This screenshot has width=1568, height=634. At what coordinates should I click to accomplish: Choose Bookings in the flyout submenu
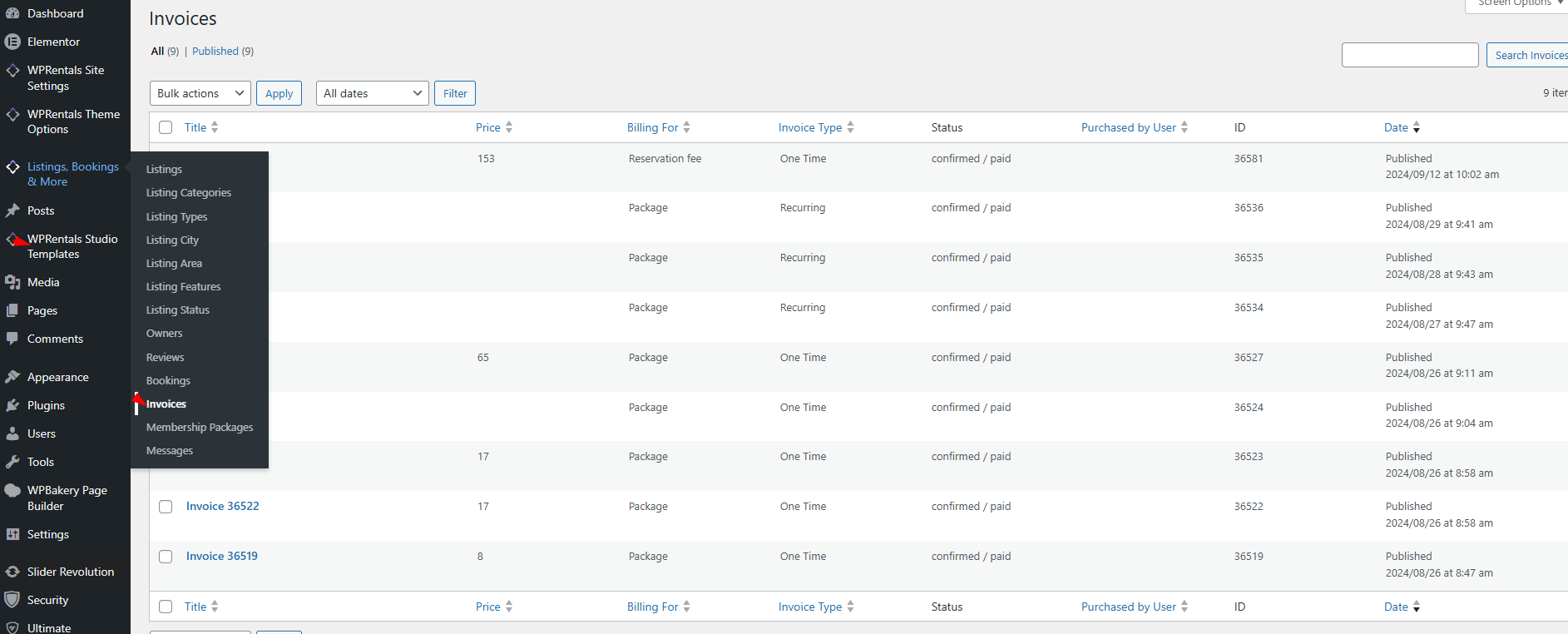[x=168, y=381]
